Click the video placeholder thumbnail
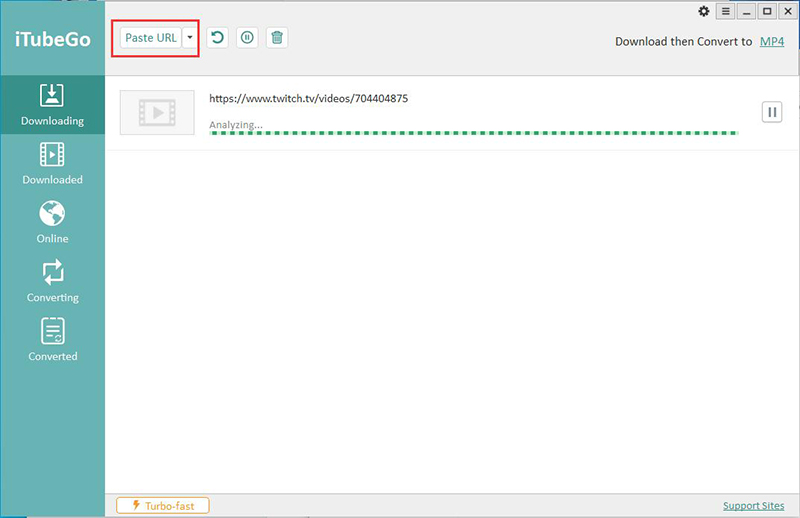 click(157, 112)
